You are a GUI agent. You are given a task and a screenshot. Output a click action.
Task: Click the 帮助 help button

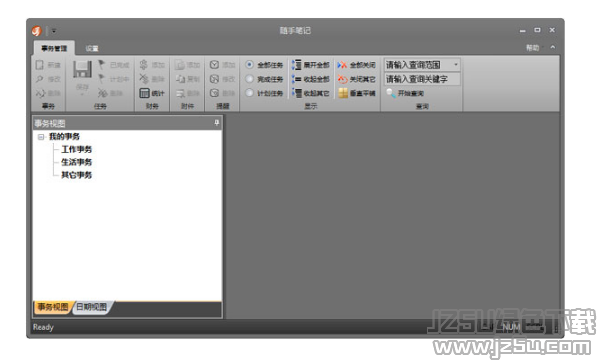click(x=532, y=48)
